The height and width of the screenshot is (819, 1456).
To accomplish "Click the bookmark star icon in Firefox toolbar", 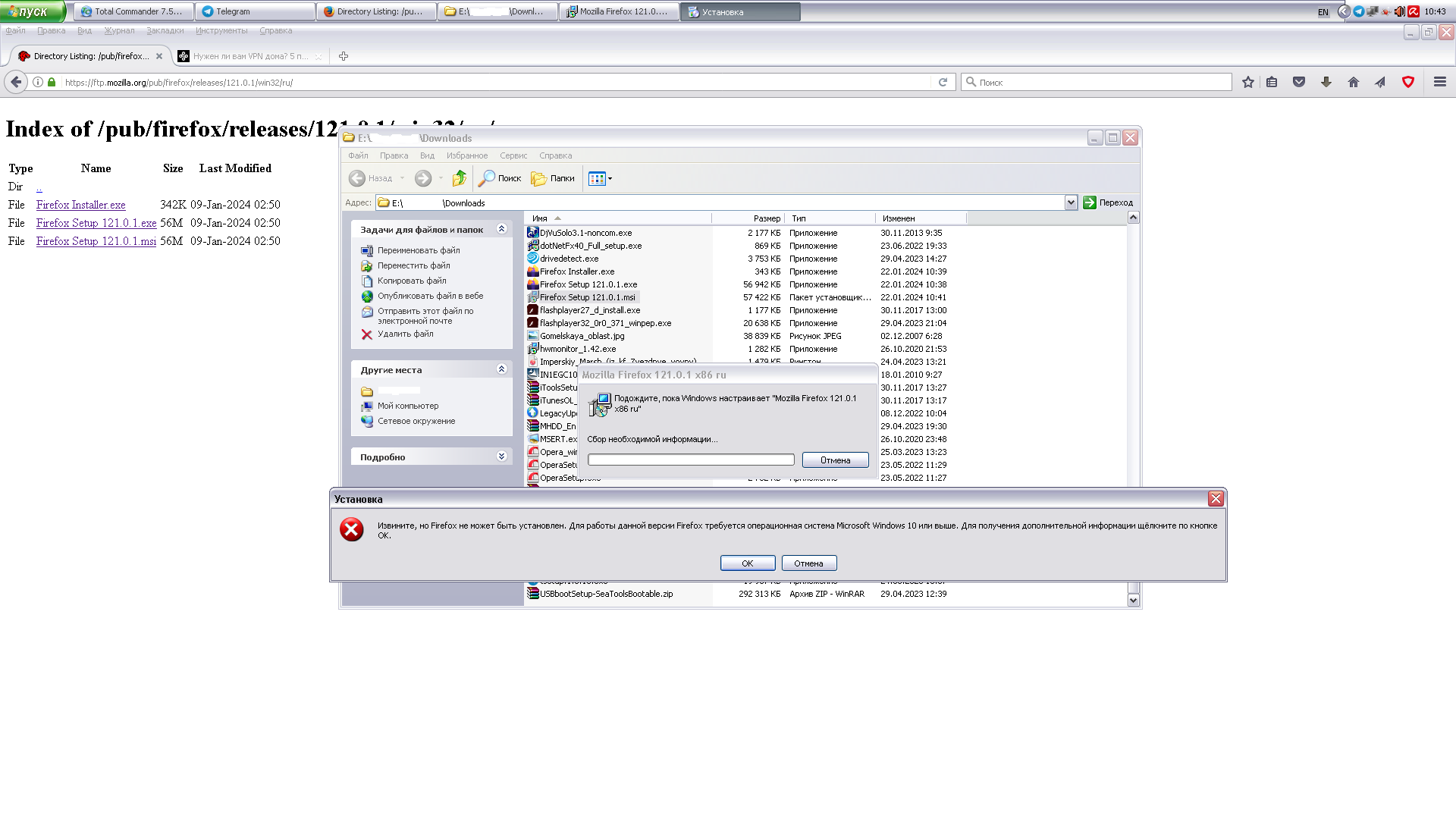I will (1248, 82).
